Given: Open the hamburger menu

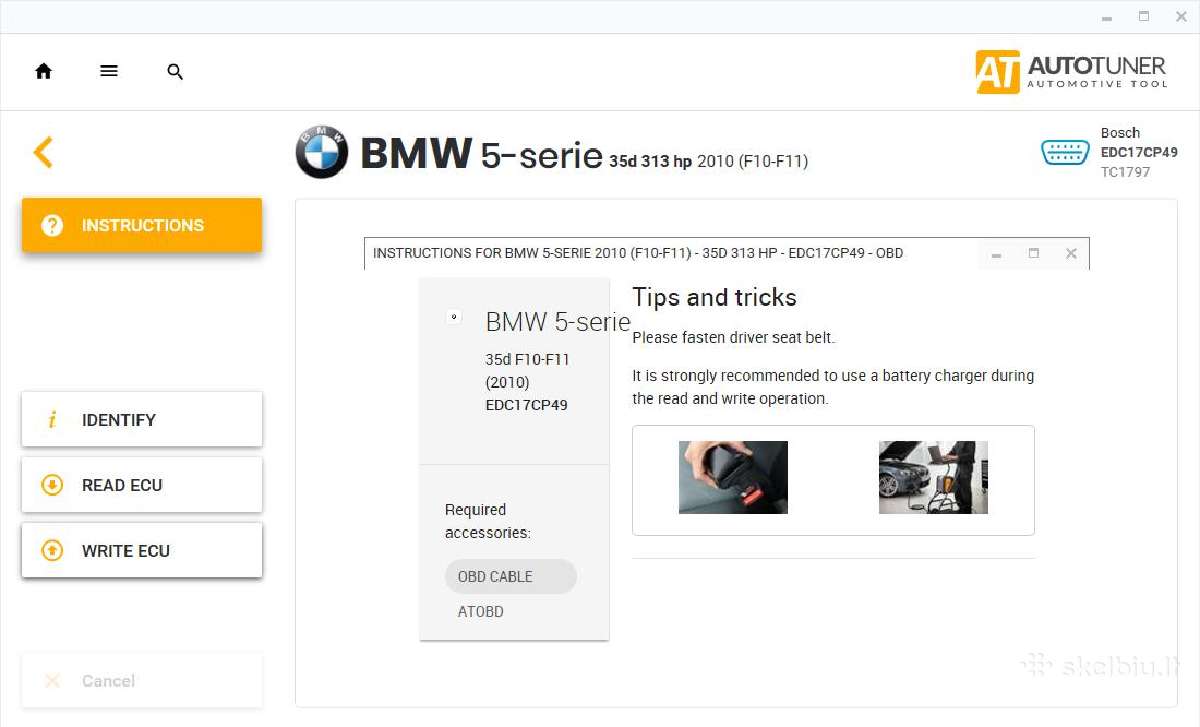Looking at the screenshot, I should [109, 71].
